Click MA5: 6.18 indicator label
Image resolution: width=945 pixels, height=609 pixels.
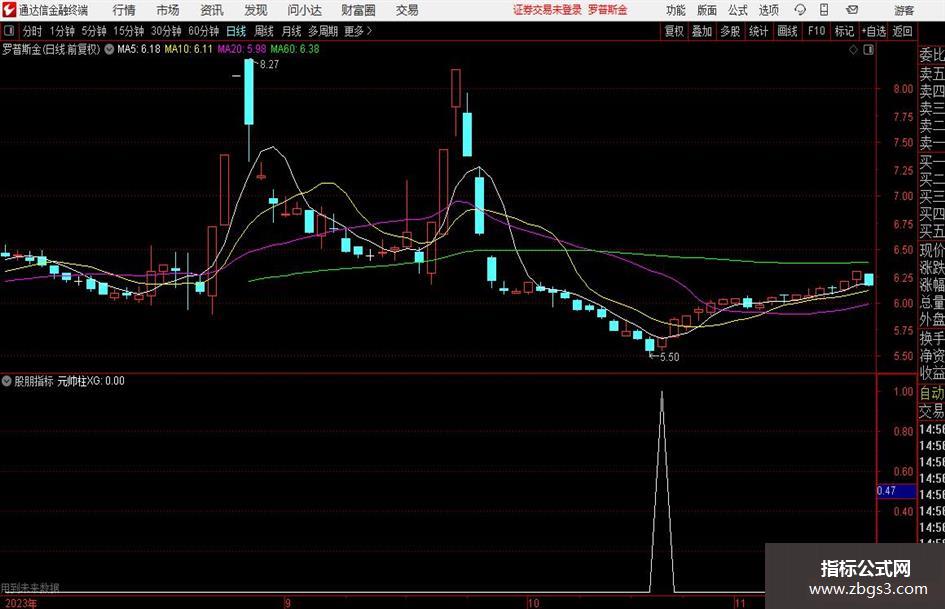(x=139, y=49)
